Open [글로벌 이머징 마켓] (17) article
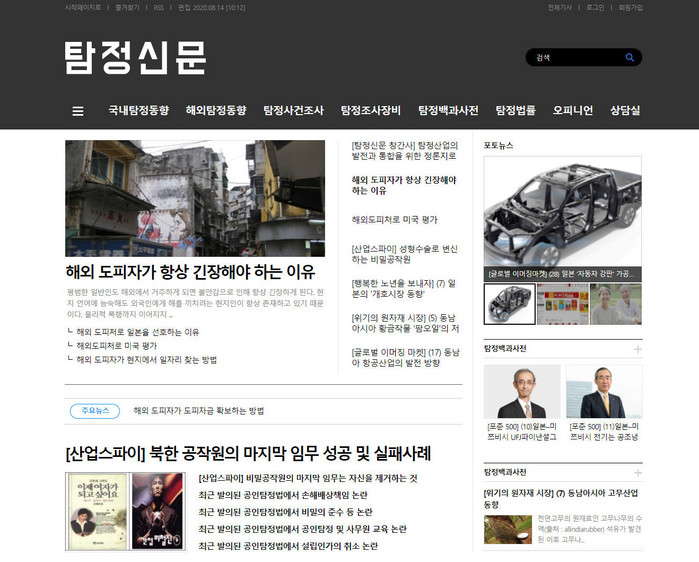The width and height of the screenshot is (699, 562). point(405,357)
